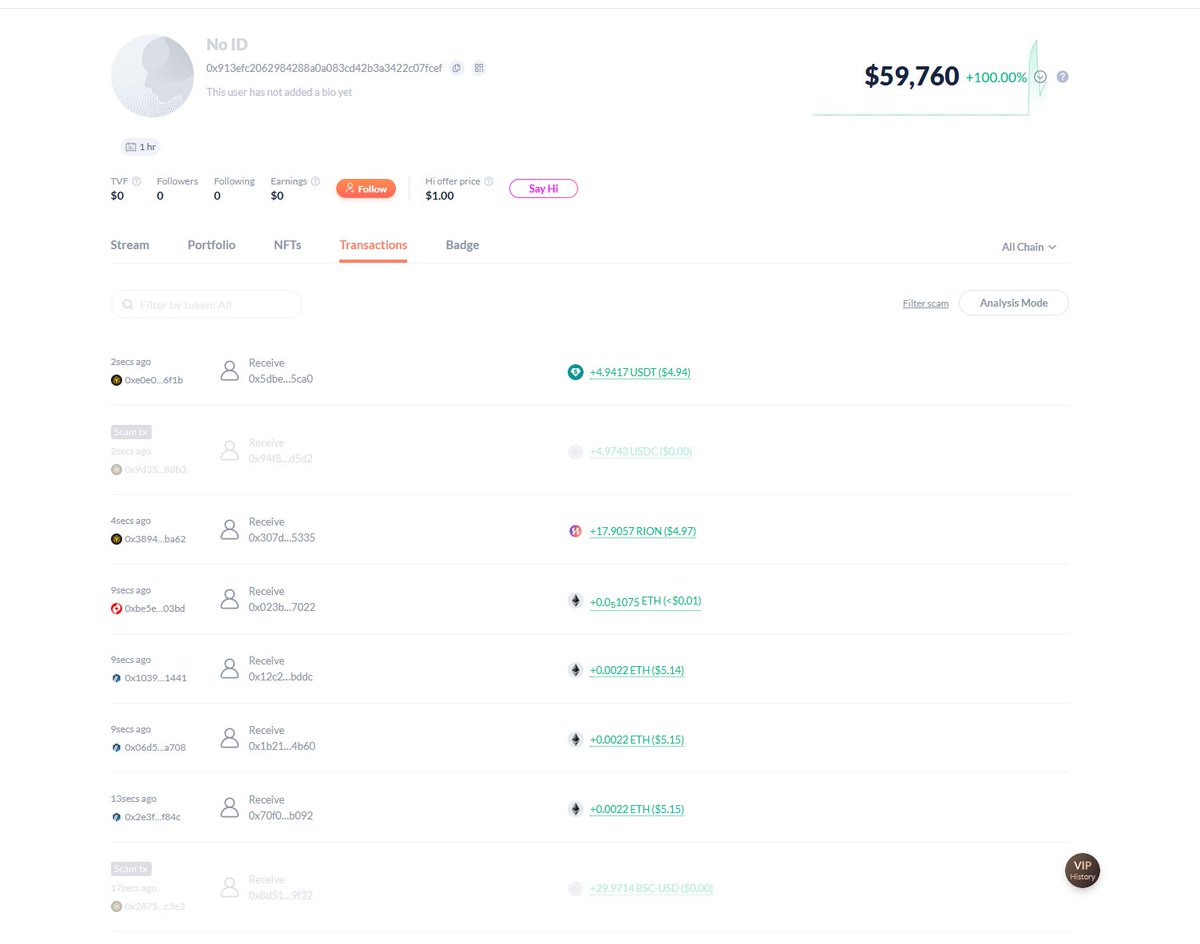Expand the net worth dropdown chevron
This screenshot has height=944, width=1200.
[x=1040, y=77]
